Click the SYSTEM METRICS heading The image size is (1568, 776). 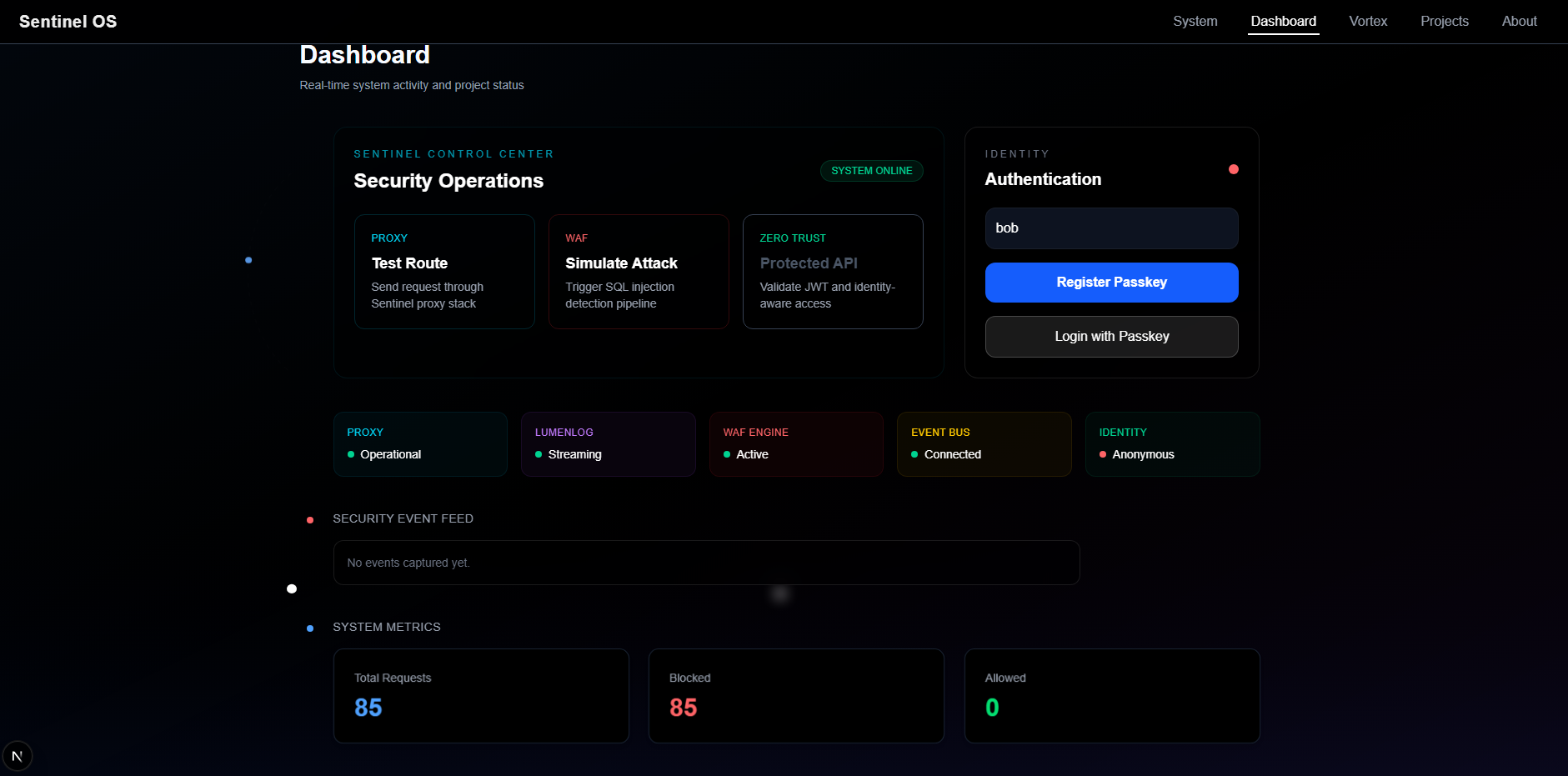387,627
